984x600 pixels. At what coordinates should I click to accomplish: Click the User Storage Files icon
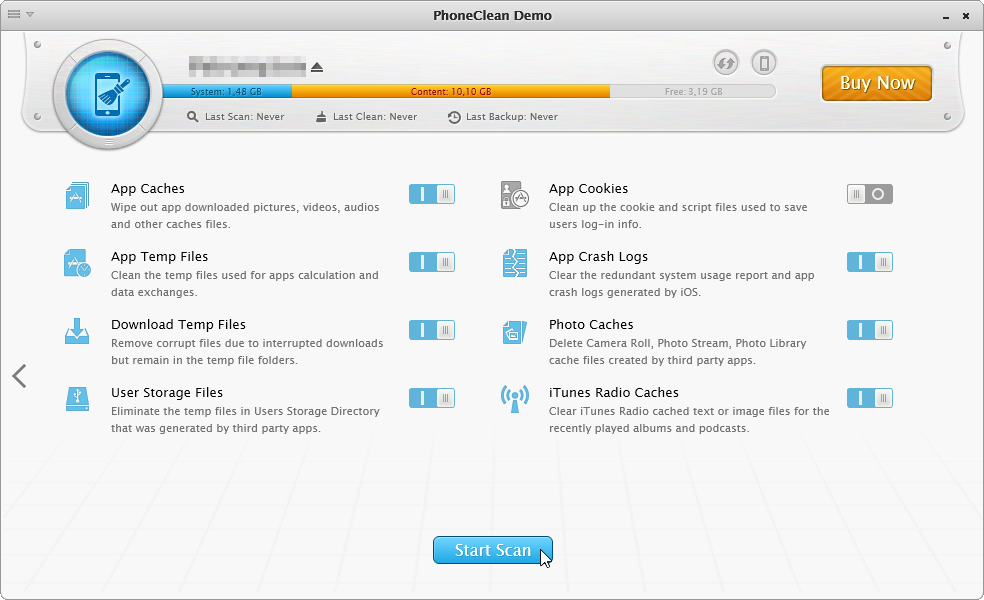click(77, 399)
